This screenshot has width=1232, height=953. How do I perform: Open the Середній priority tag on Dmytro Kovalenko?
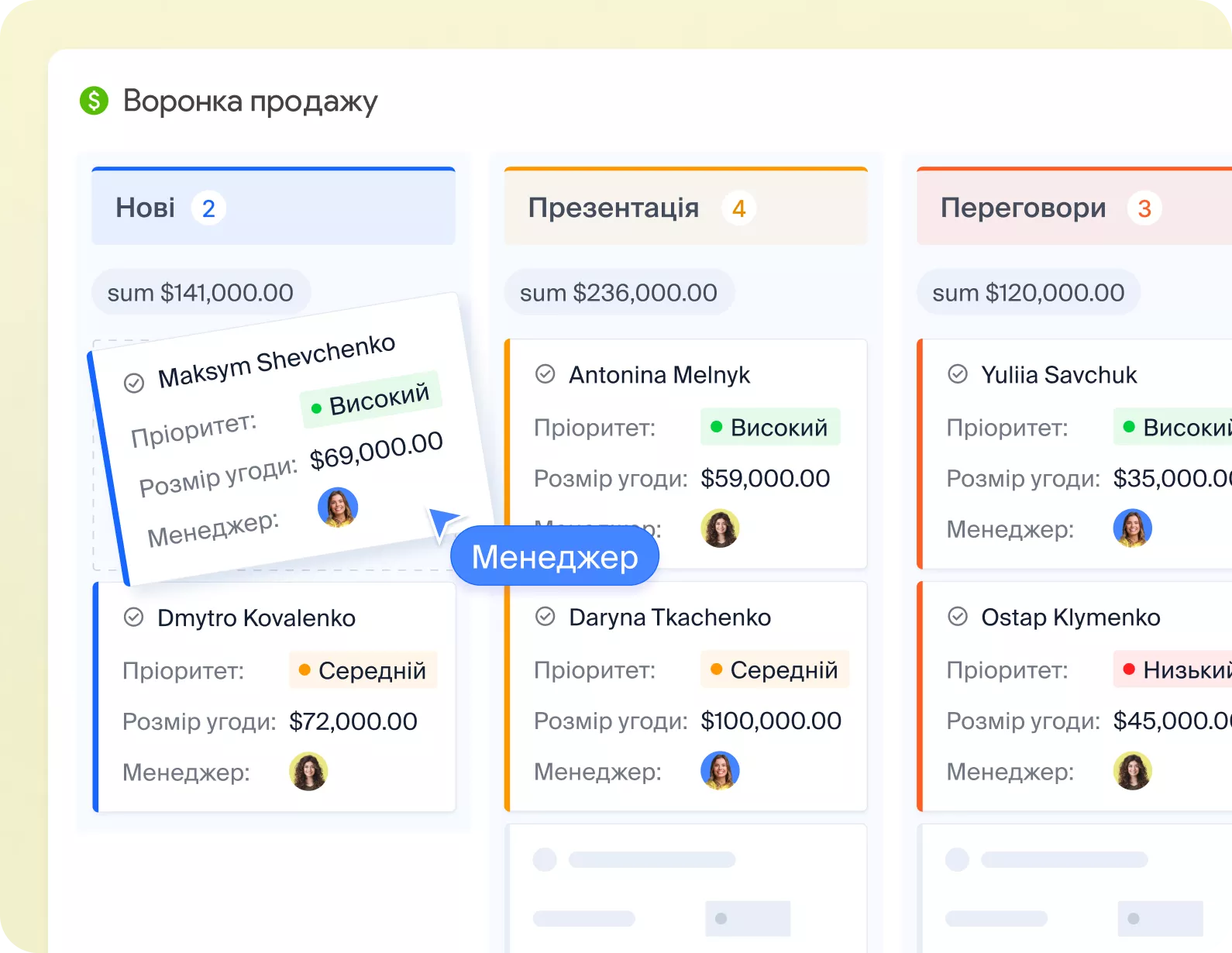363,670
